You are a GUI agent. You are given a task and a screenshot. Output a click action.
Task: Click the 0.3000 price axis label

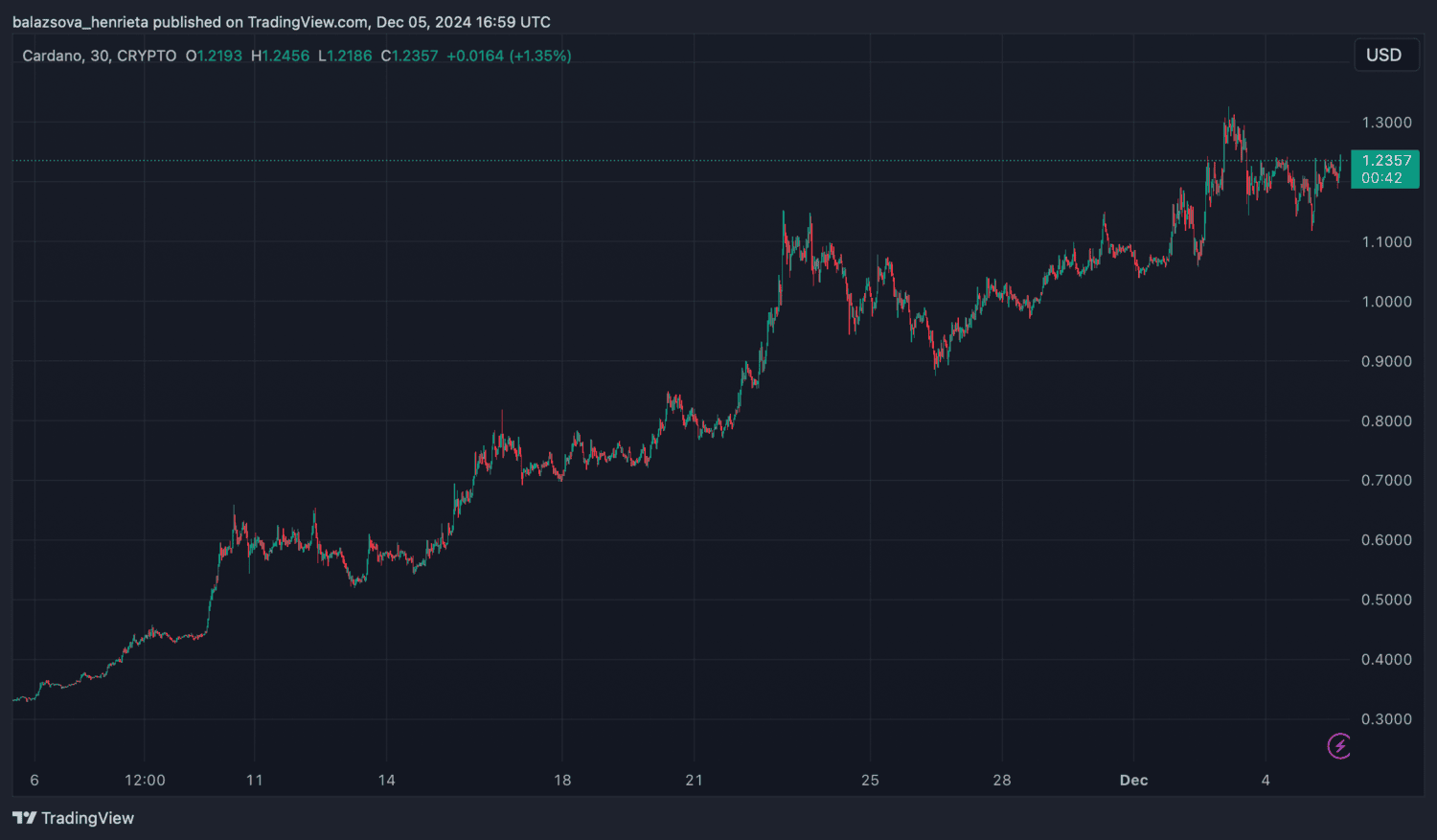[x=1386, y=719]
